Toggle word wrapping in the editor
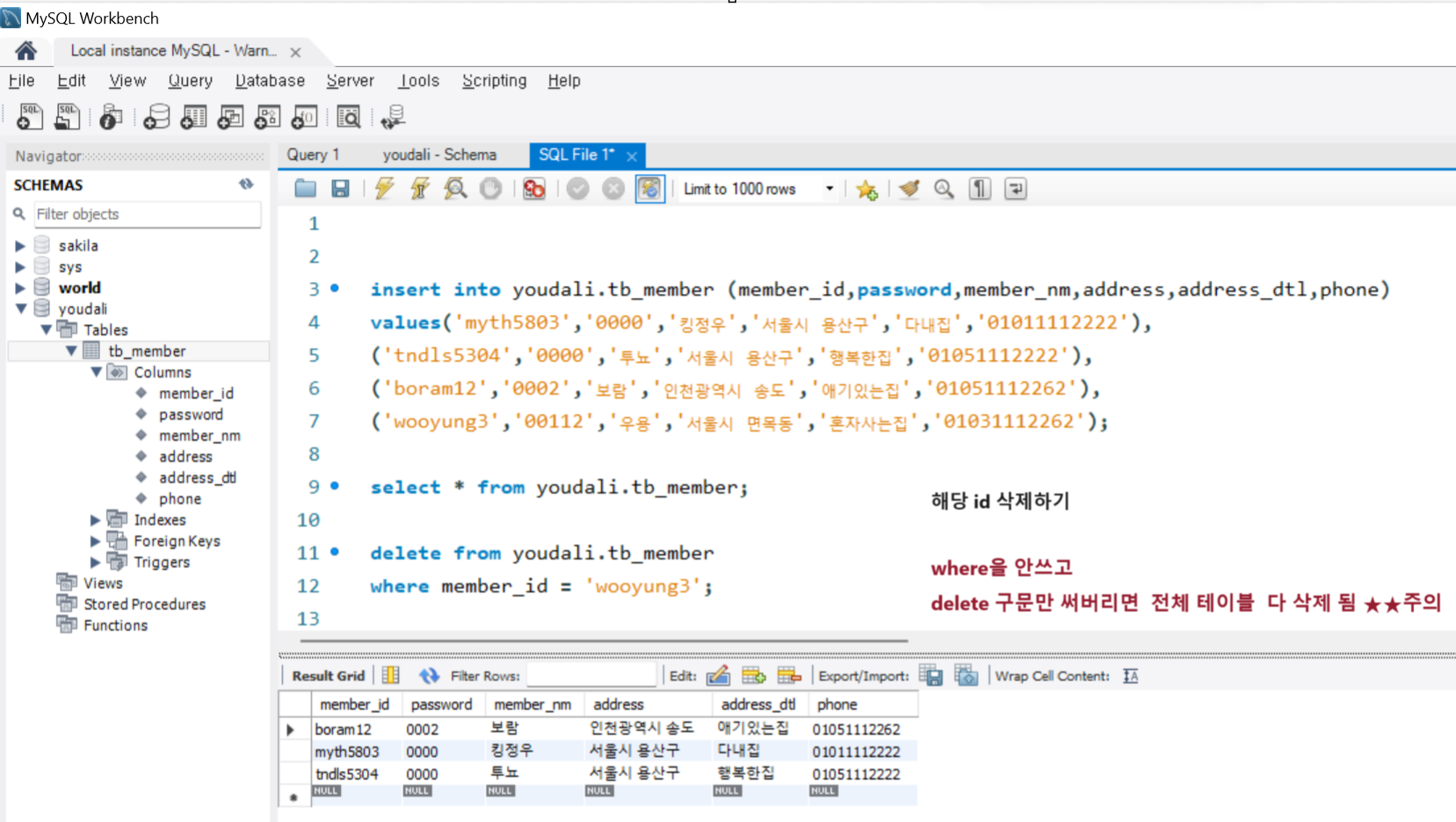The width and height of the screenshot is (1456, 822). point(1016,188)
